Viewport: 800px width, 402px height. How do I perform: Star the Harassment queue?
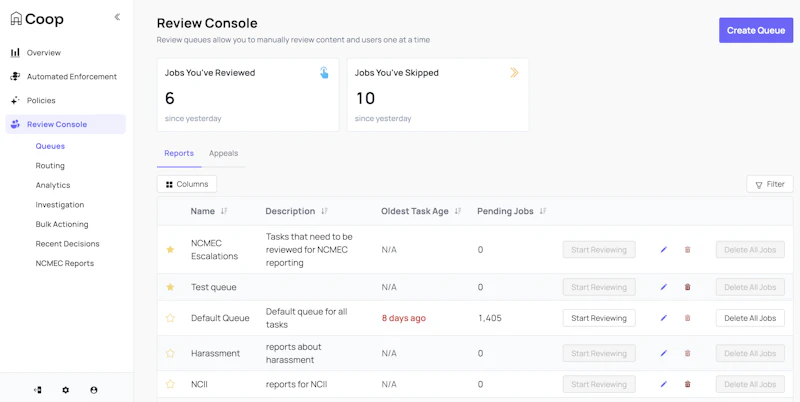(x=170, y=353)
